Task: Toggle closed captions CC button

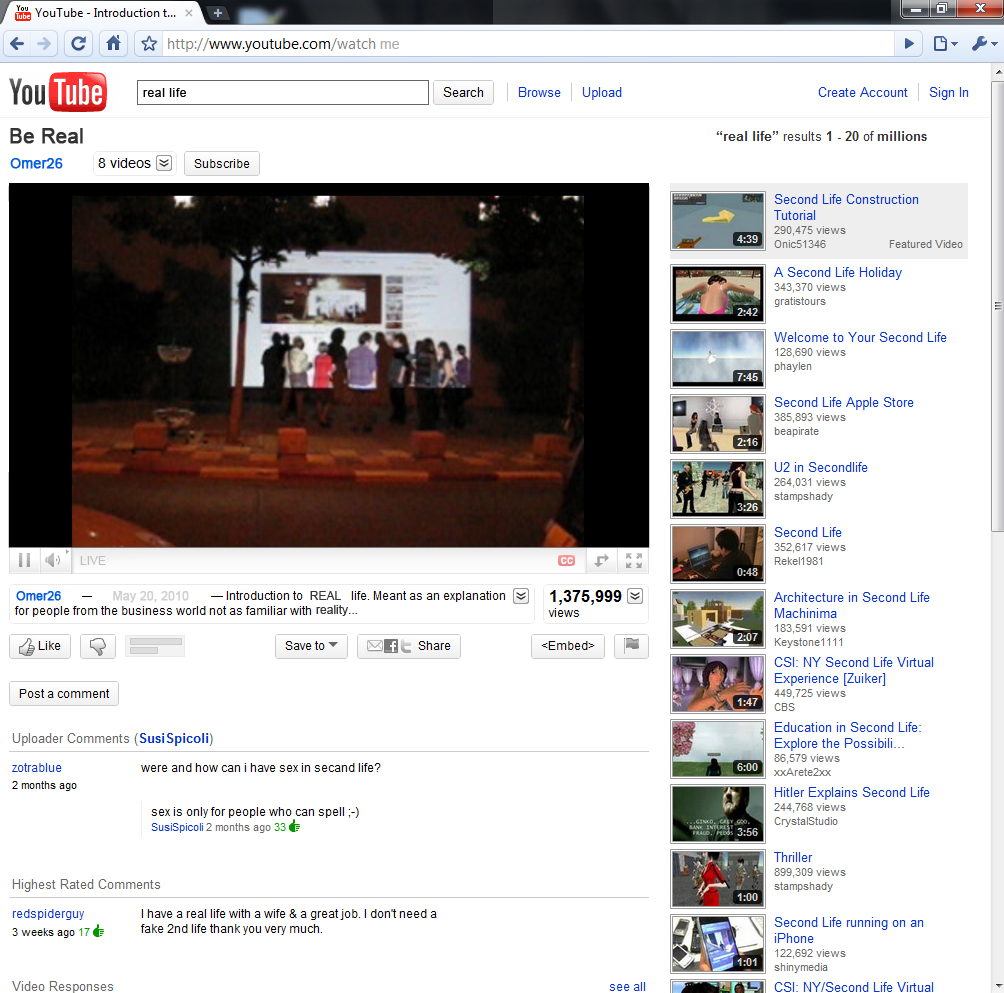Action: click(x=566, y=561)
